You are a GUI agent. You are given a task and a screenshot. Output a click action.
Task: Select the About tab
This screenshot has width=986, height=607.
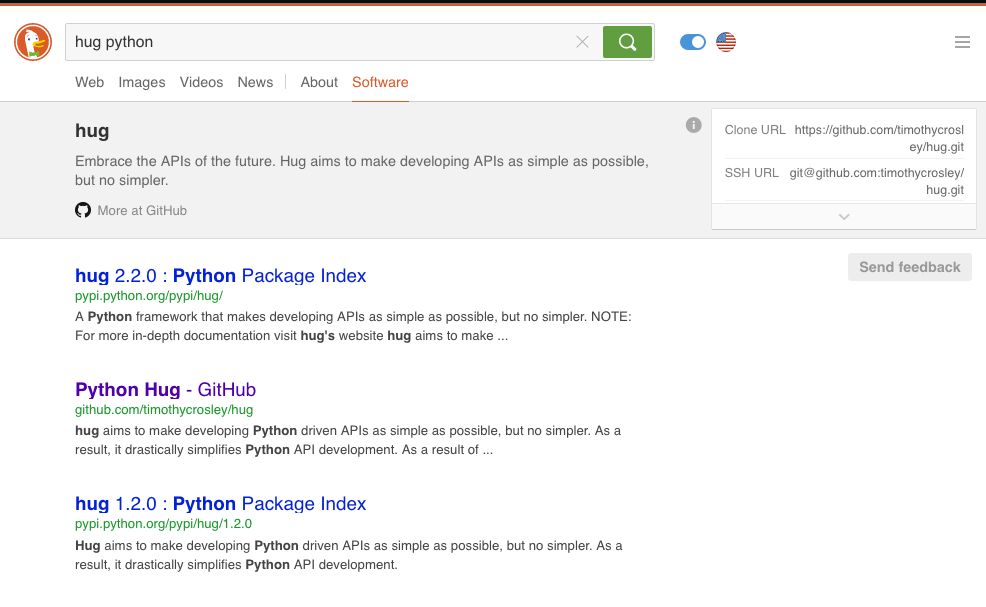click(319, 82)
